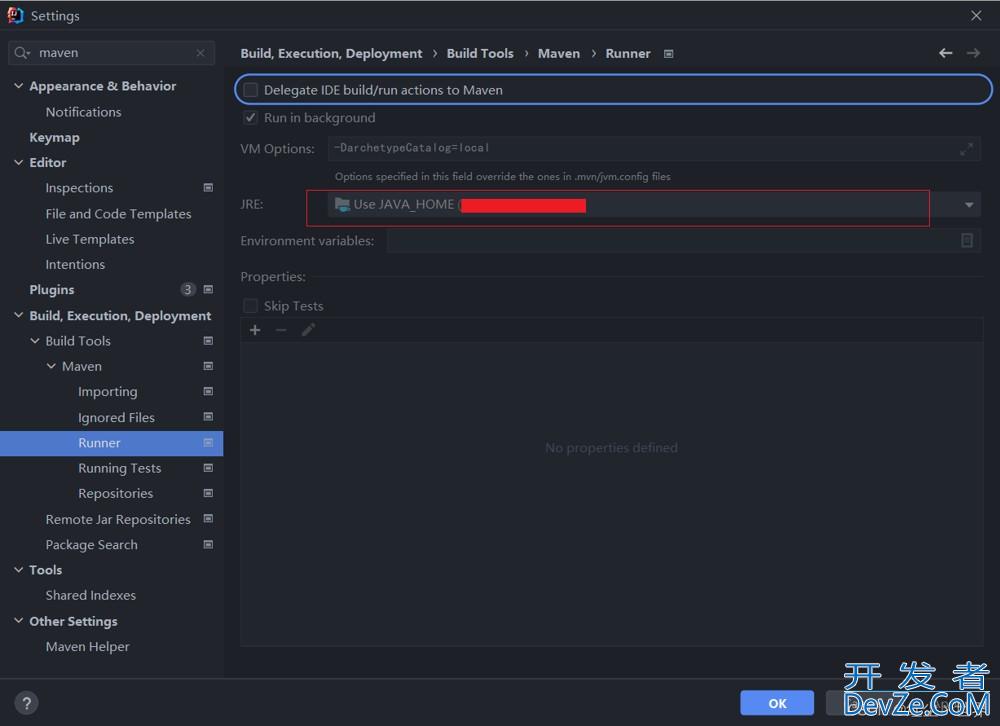This screenshot has width=1000, height=726.
Task: Open help with the question mark button
Action: (26, 703)
